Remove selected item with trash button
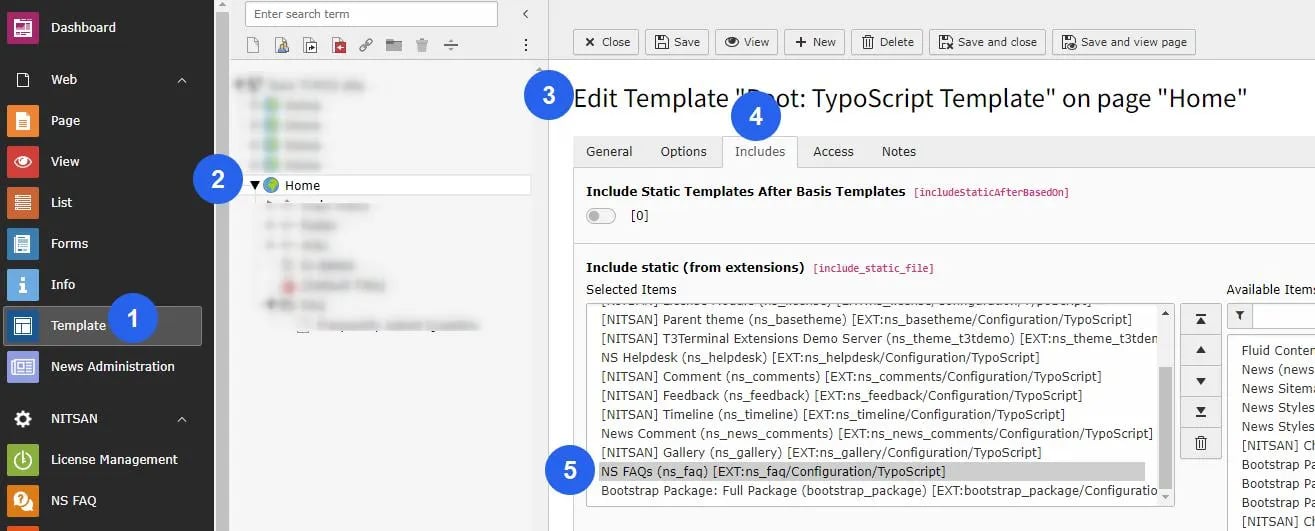This screenshot has height=531, width=1315. [x=1201, y=443]
